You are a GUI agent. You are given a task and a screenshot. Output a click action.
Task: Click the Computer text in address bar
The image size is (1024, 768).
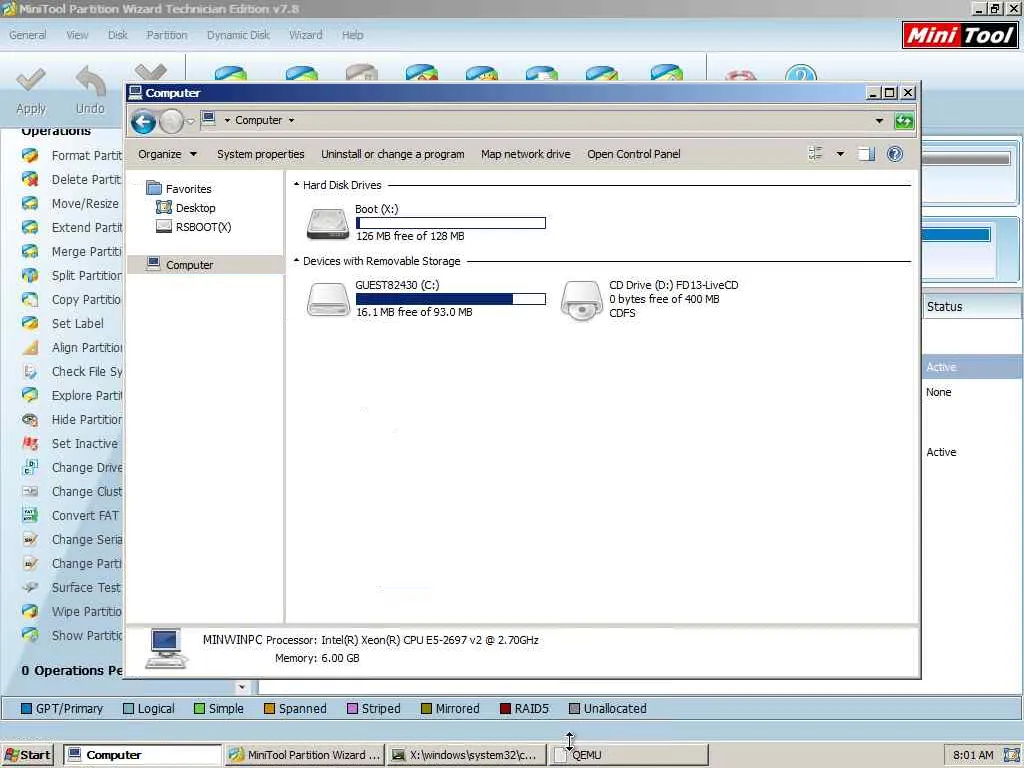point(259,121)
